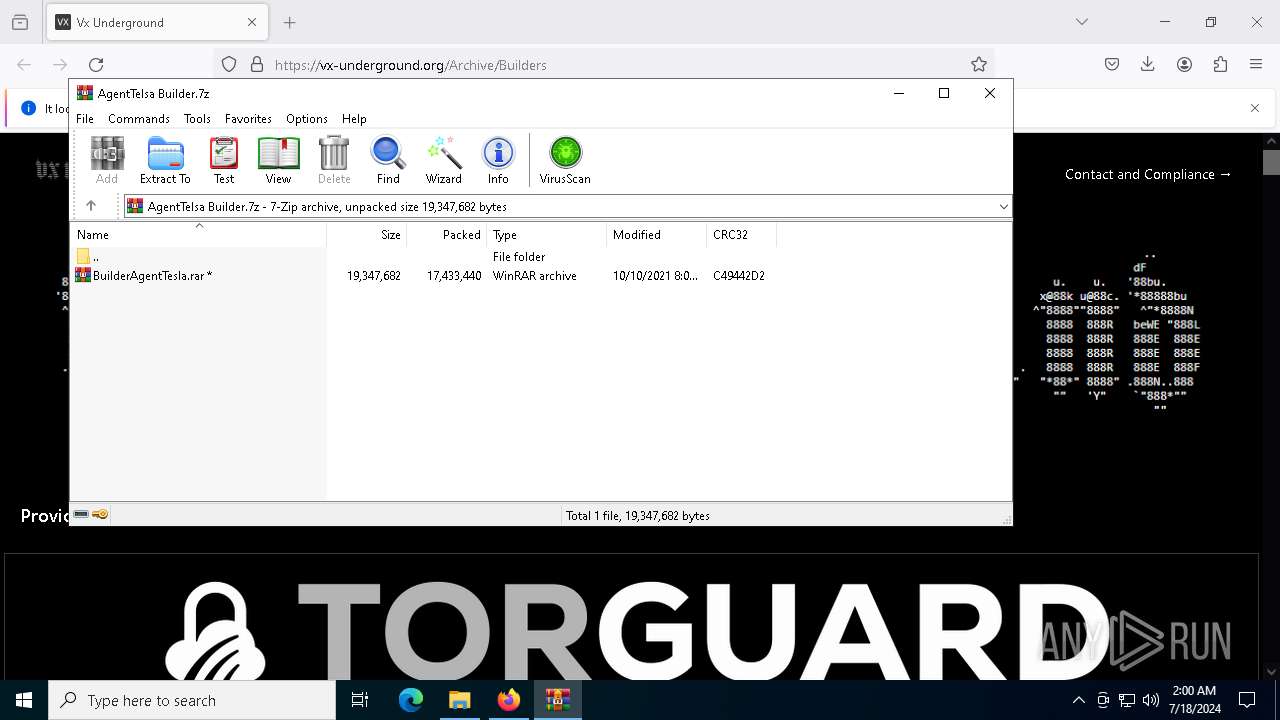Open Task View on taskbar
Viewport: 1280px width, 720px height.
(x=360, y=700)
